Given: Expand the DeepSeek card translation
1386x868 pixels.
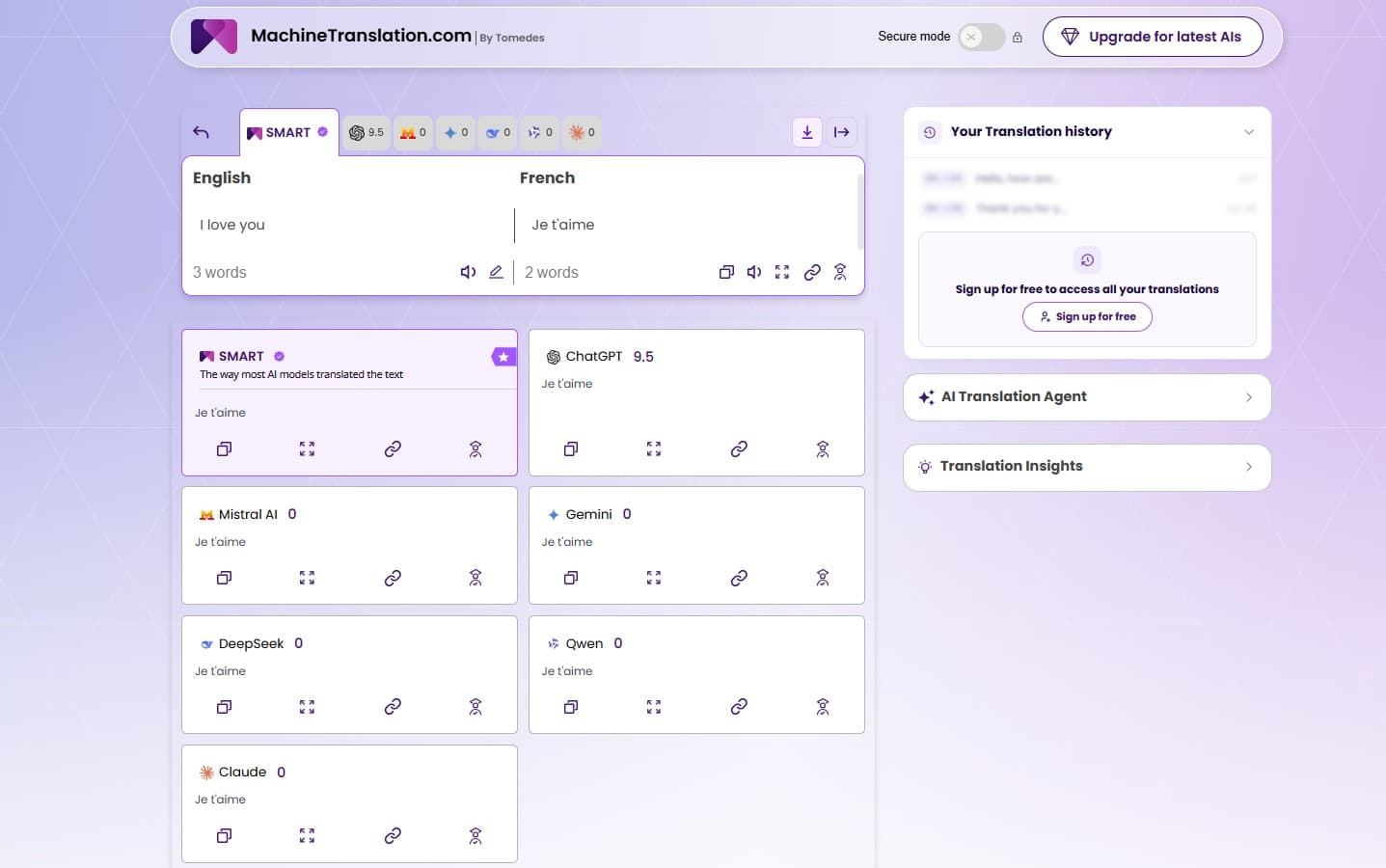Looking at the screenshot, I should 307,707.
